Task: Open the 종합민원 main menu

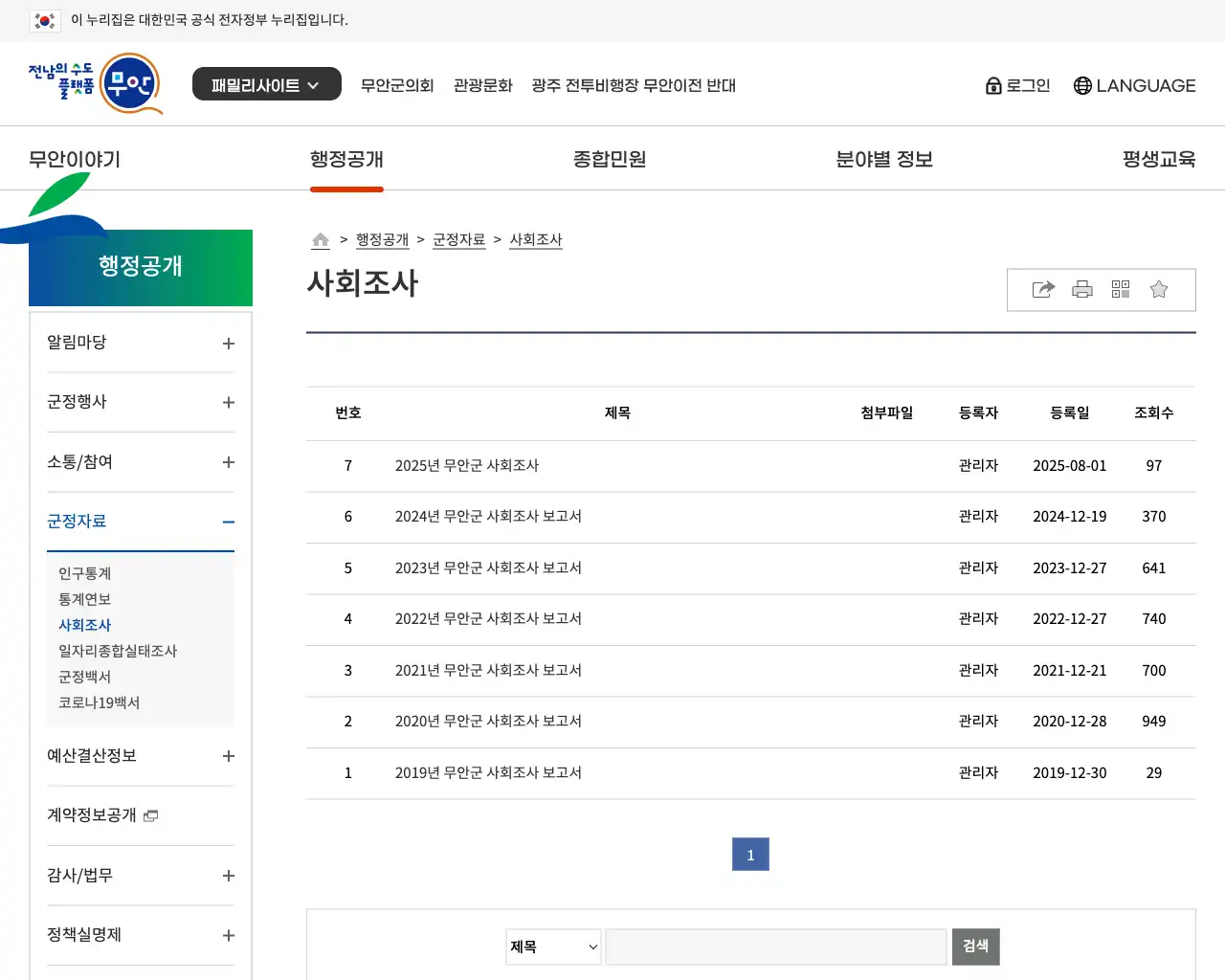Action: (x=610, y=159)
